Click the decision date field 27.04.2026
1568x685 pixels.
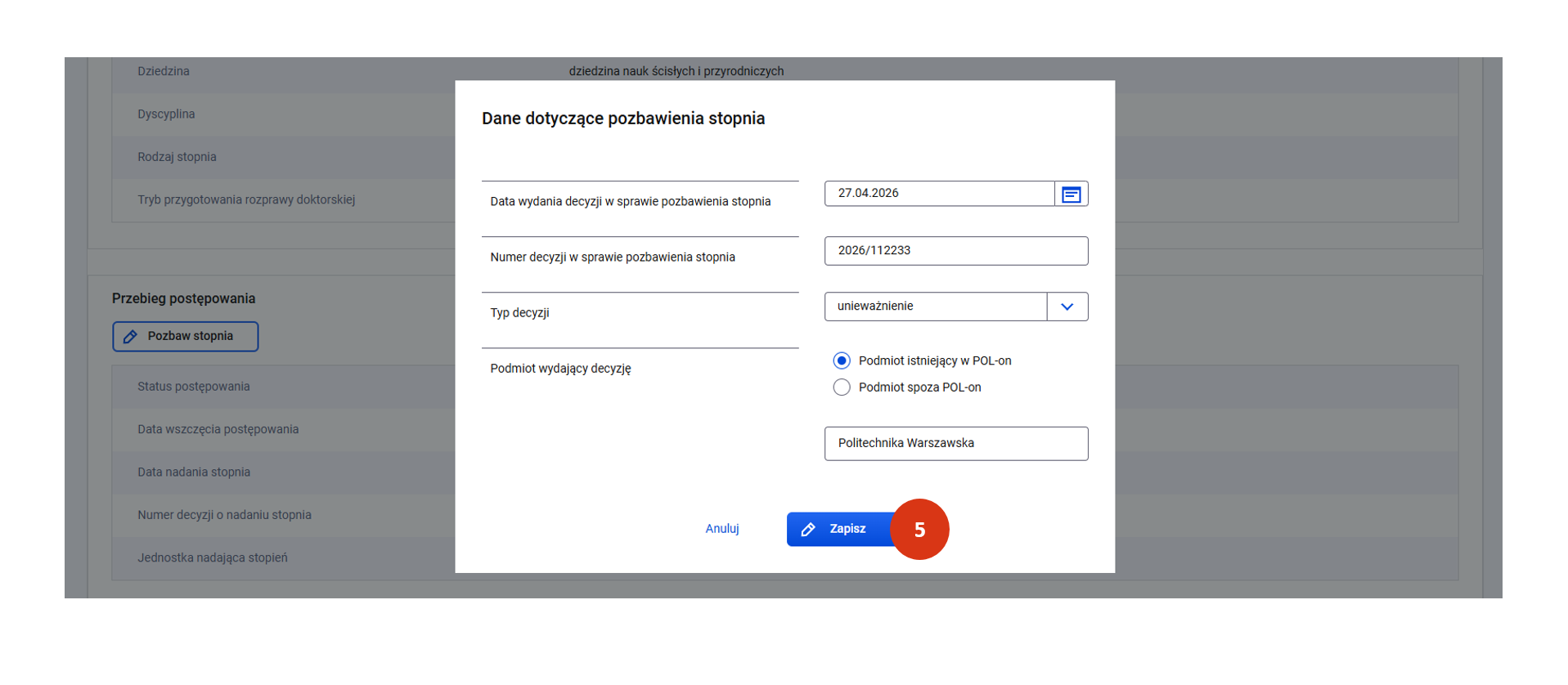pyautogui.click(x=938, y=194)
